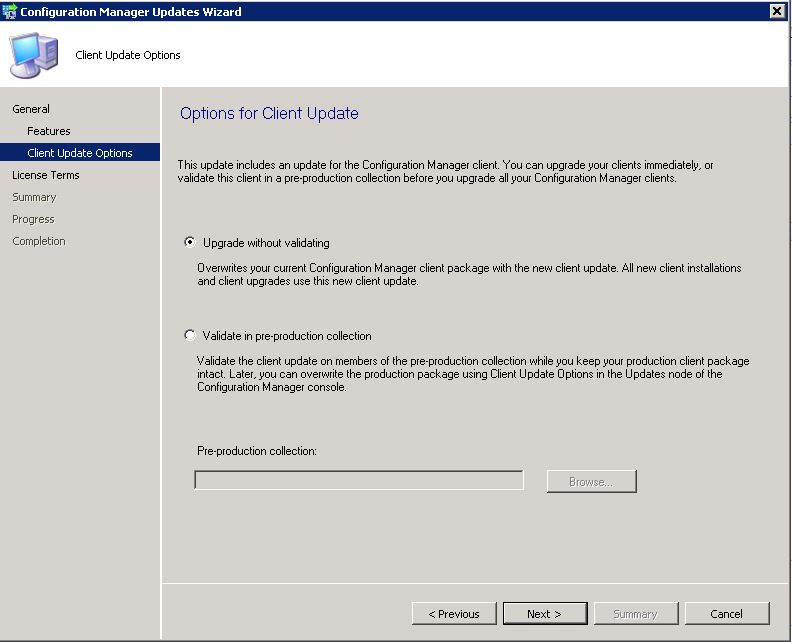Click the Summary button

tap(636, 613)
